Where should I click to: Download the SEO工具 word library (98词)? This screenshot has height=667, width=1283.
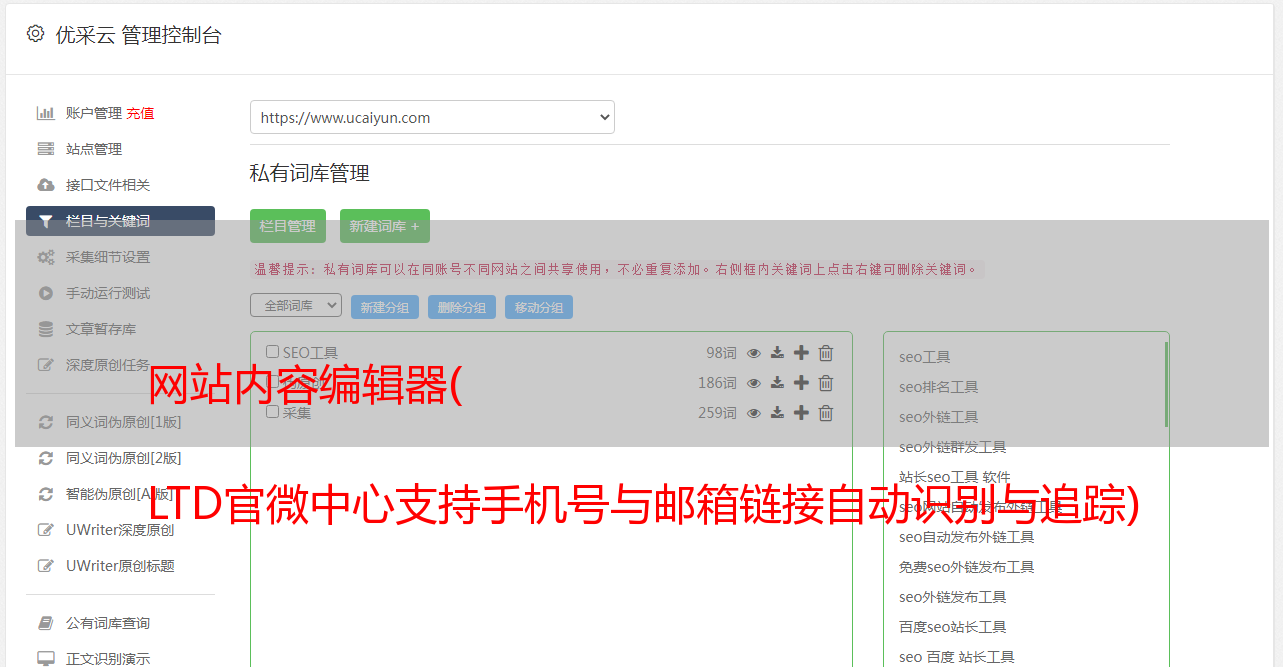pos(777,353)
